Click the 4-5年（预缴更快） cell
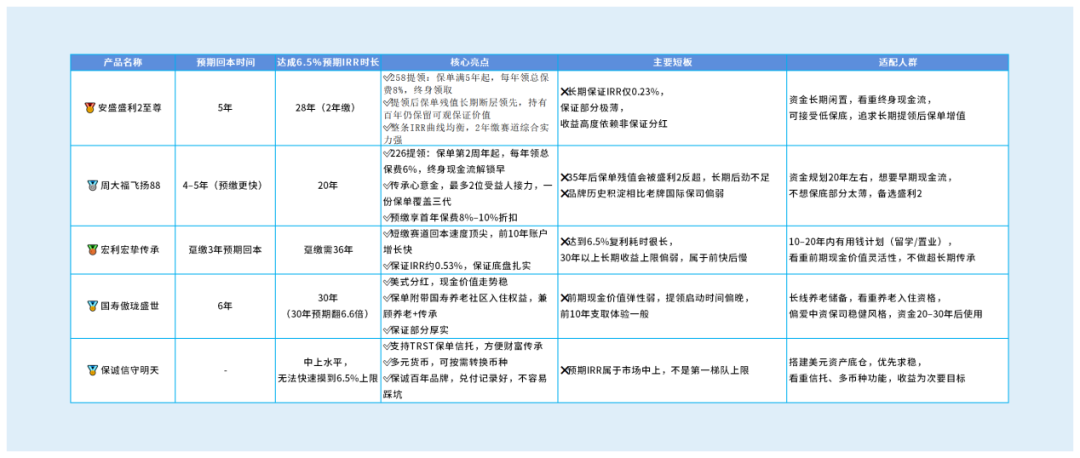 [x=225, y=185]
